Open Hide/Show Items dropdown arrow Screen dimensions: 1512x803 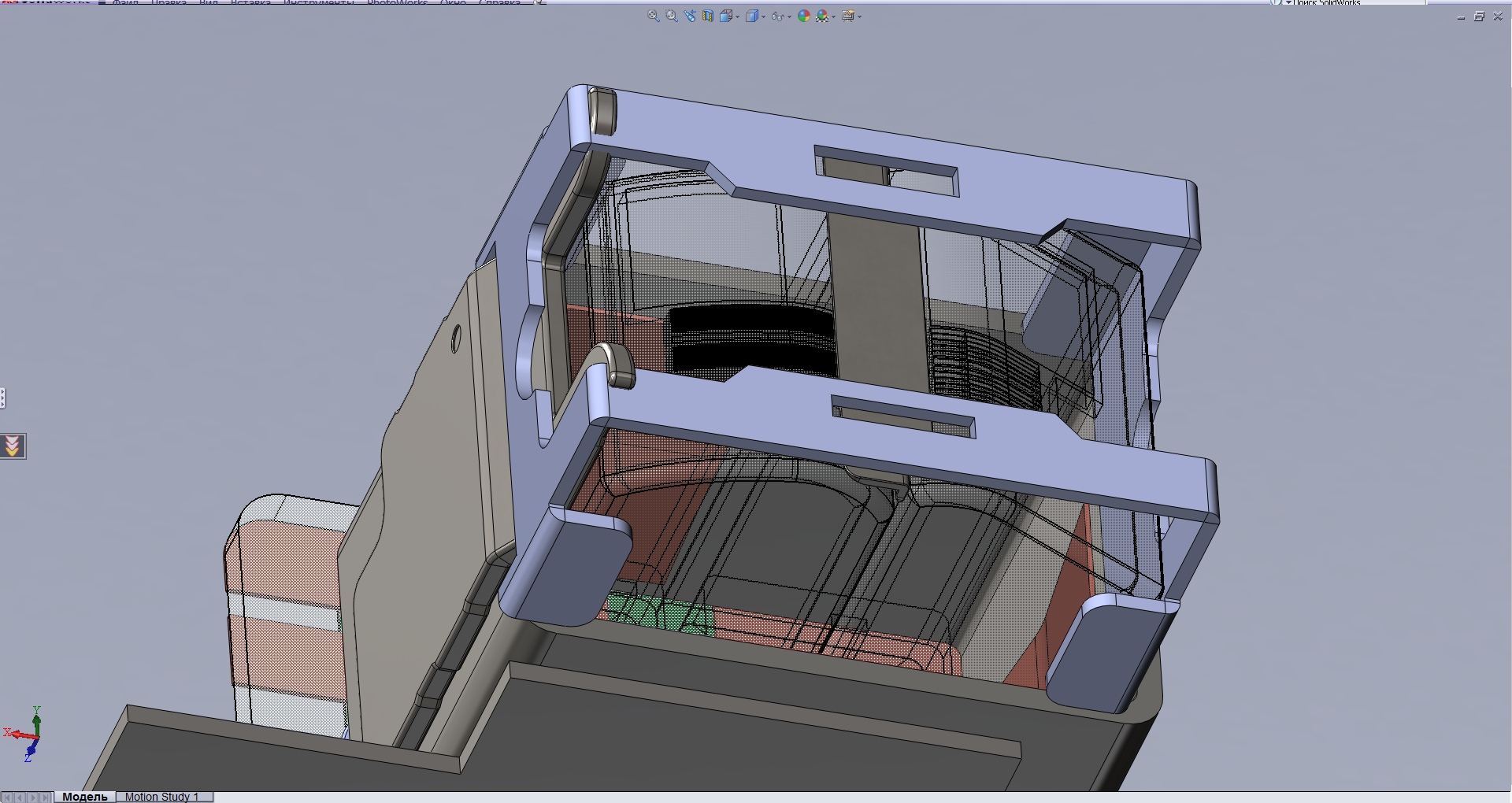click(x=789, y=17)
